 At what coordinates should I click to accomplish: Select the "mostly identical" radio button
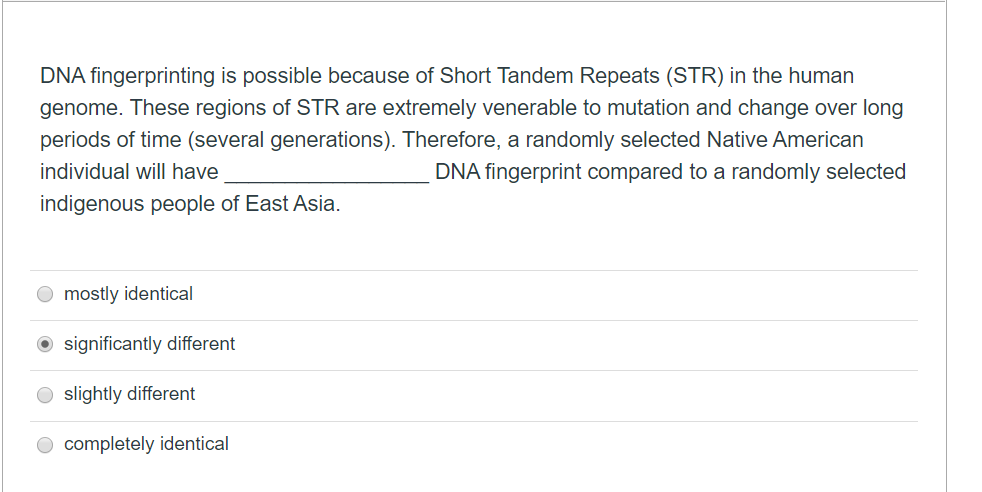[45, 294]
